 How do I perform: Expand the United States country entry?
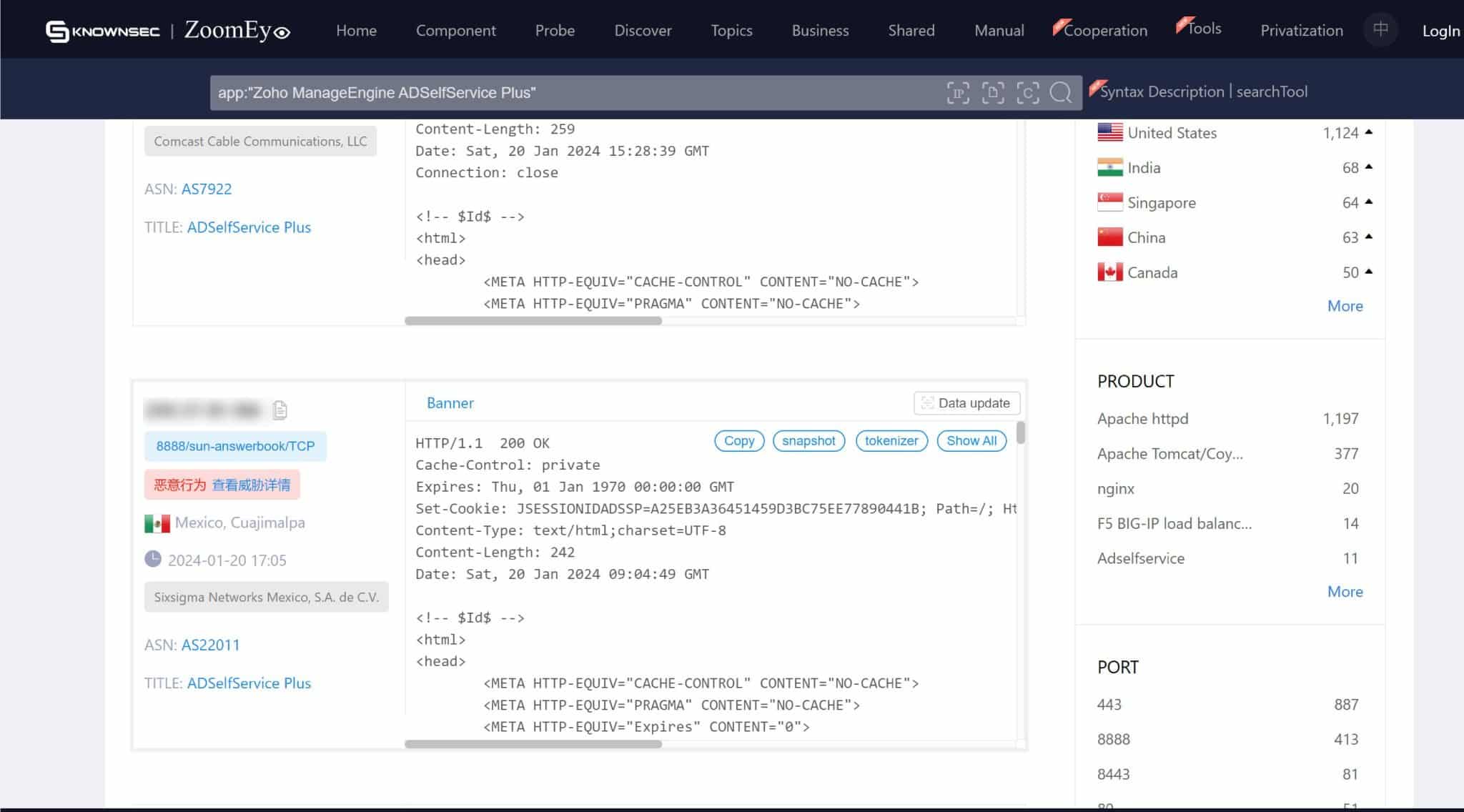tap(1368, 132)
